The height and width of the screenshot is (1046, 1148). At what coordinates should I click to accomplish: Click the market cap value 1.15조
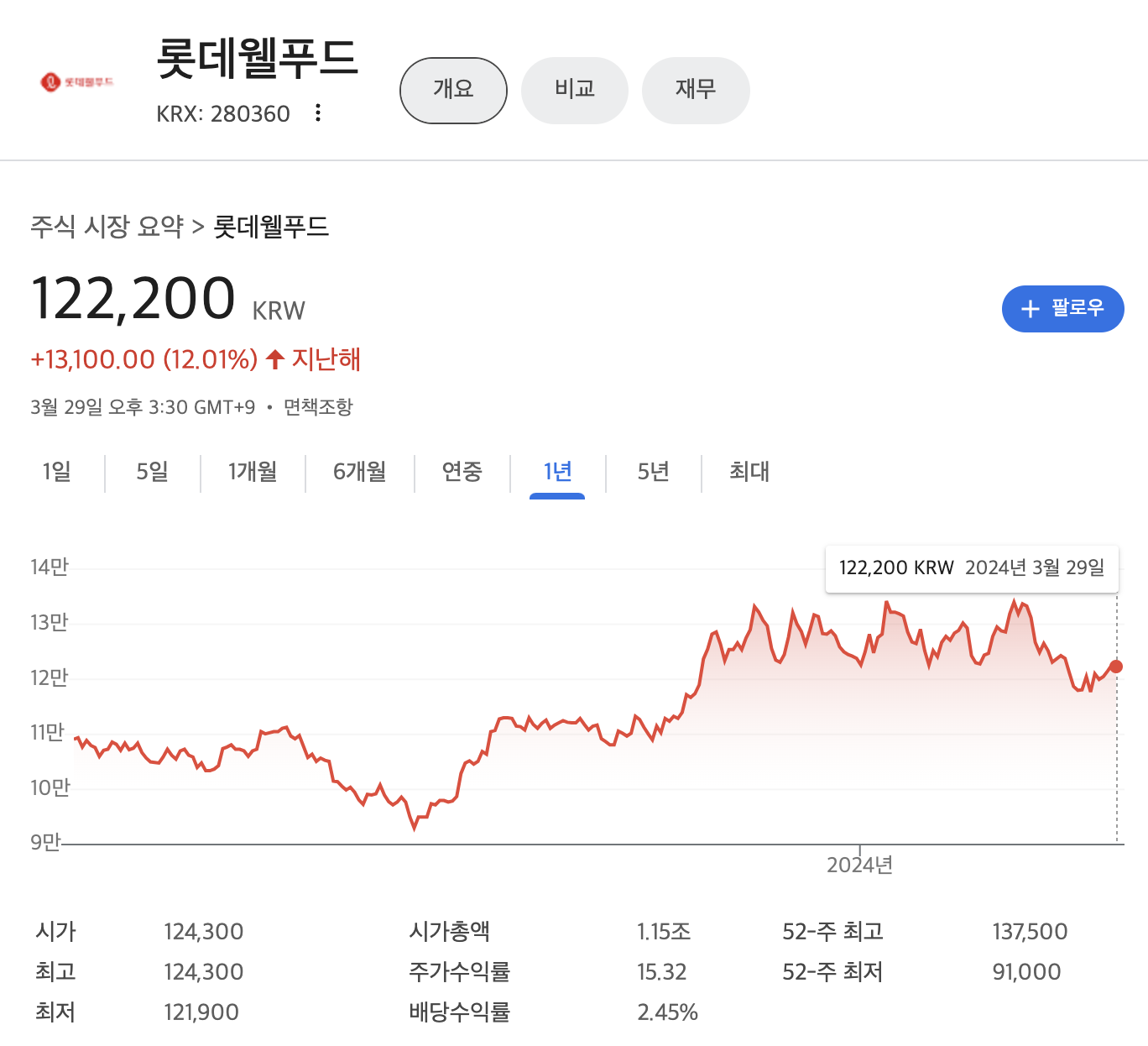tap(664, 931)
